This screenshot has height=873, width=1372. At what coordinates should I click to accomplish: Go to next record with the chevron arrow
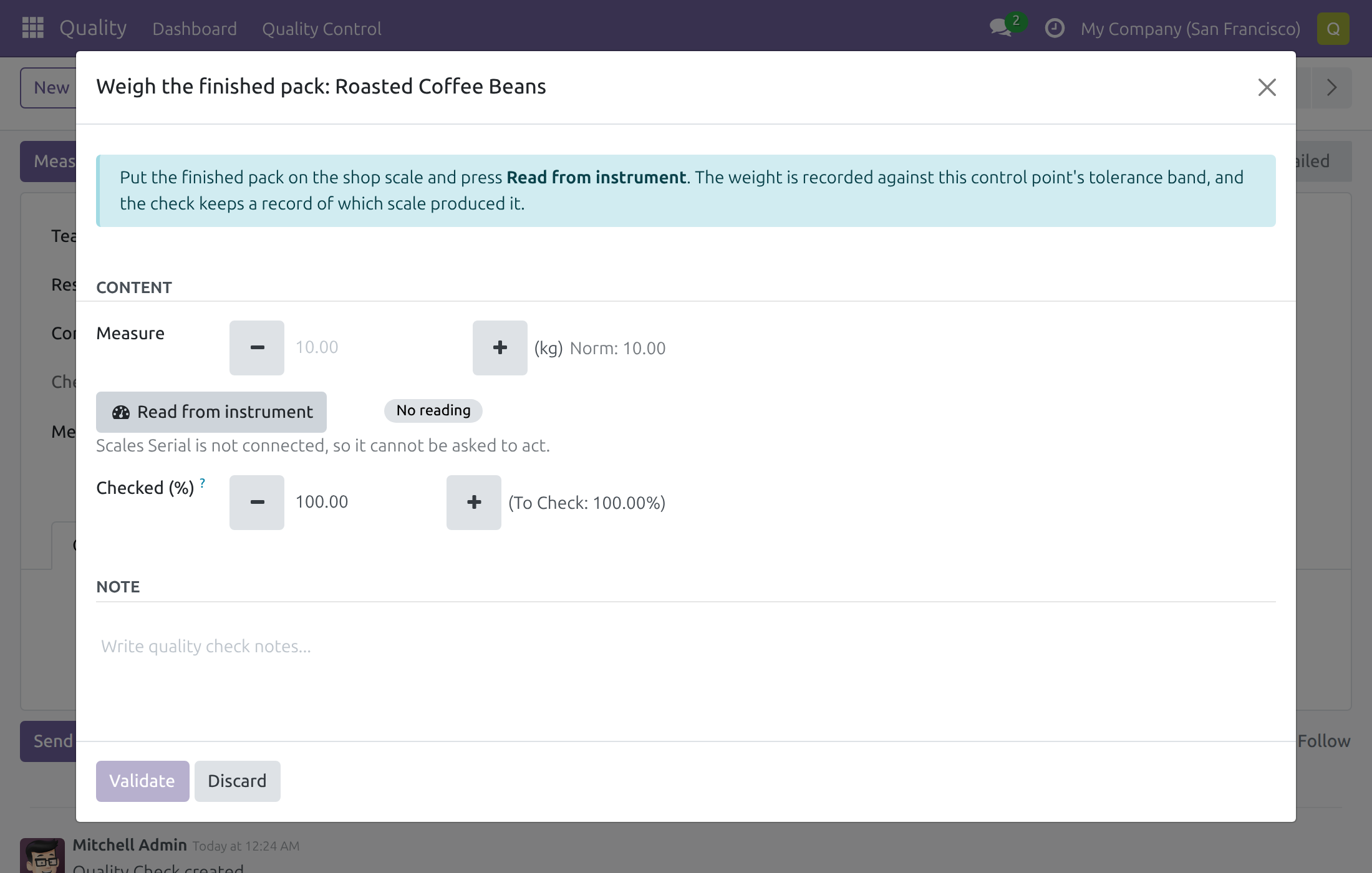tap(1331, 87)
